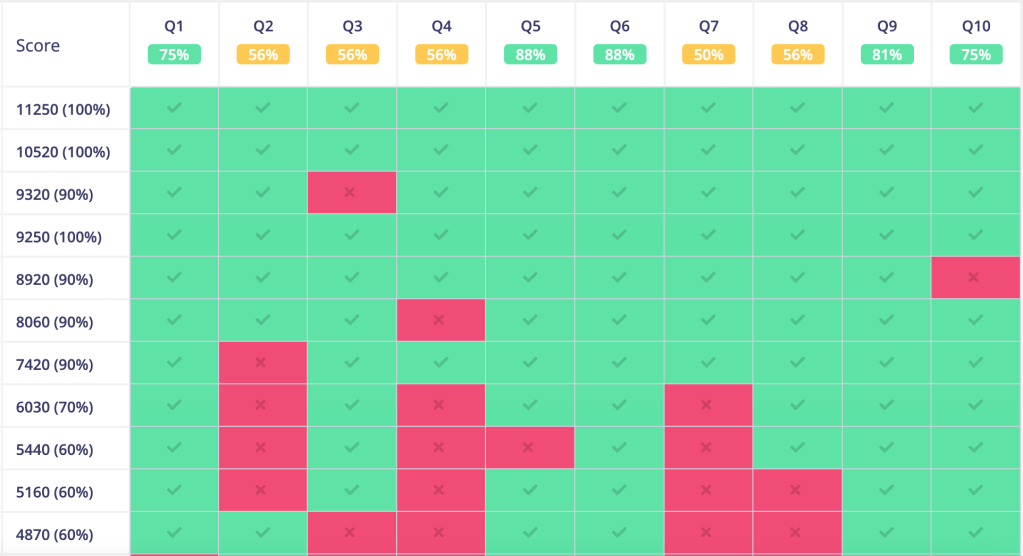Click the X mark in Q2 row 7420
Viewport: 1023px width, 556px height.
[x=262, y=362]
